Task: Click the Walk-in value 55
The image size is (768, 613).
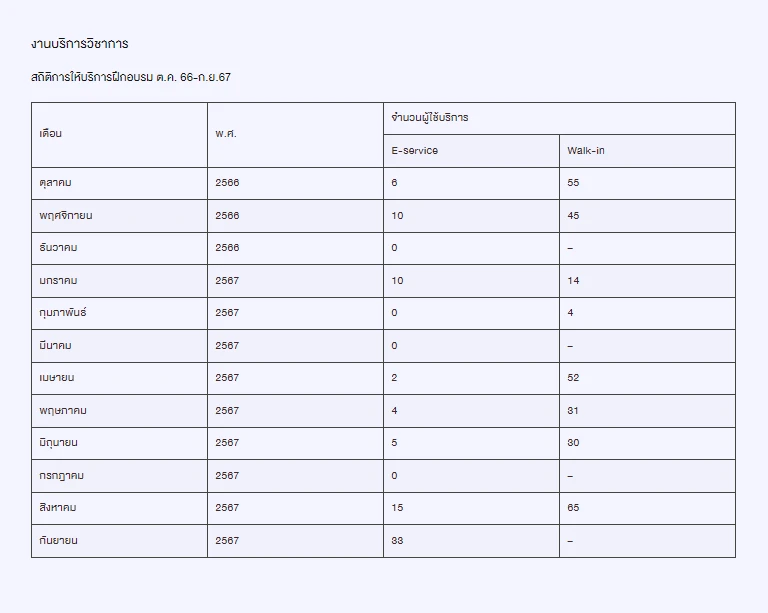Action: (573, 183)
